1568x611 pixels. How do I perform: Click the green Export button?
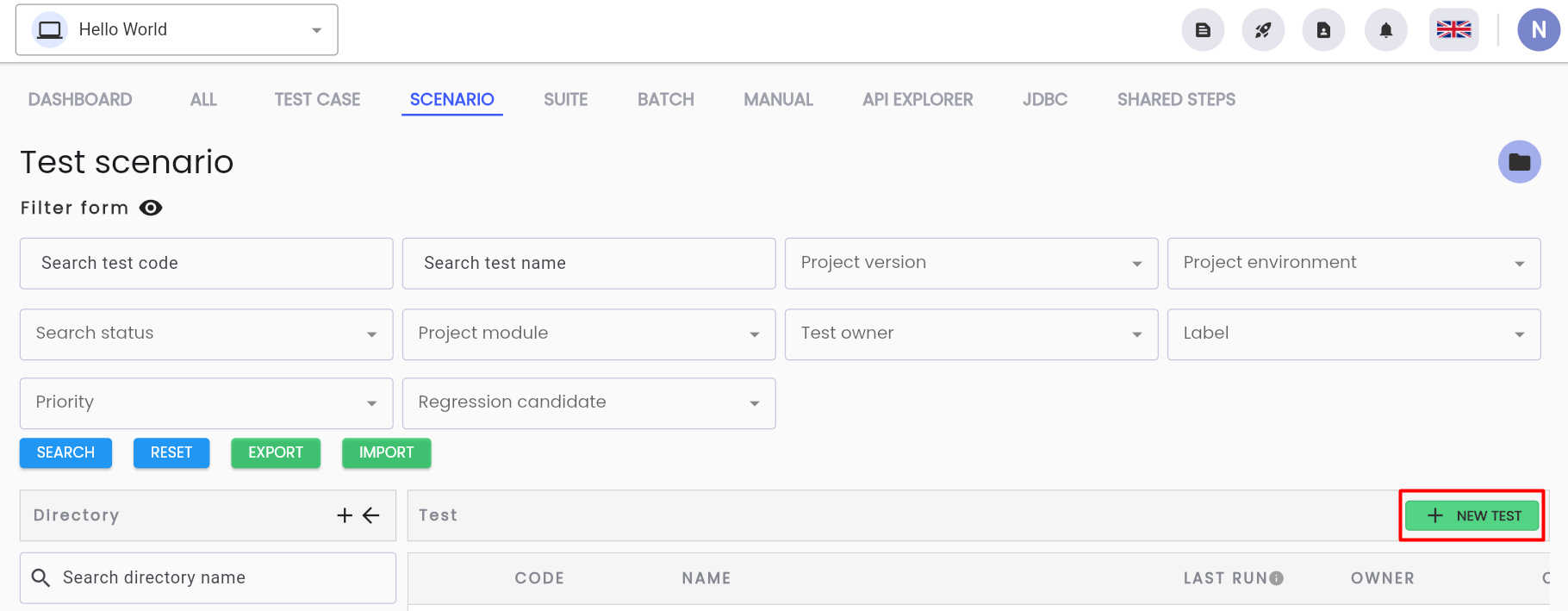[276, 453]
